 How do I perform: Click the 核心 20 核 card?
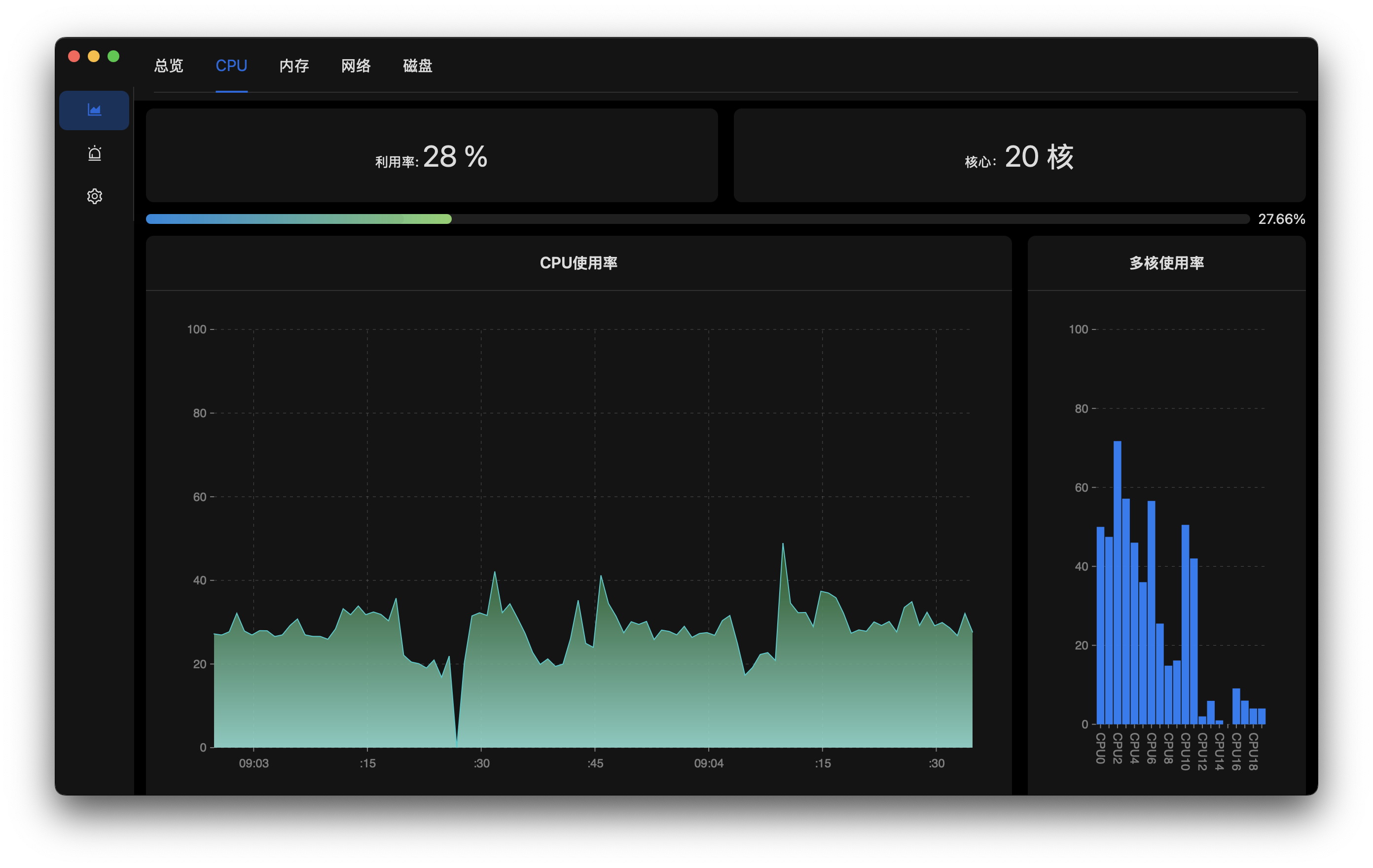pyautogui.click(x=1019, y=156)
